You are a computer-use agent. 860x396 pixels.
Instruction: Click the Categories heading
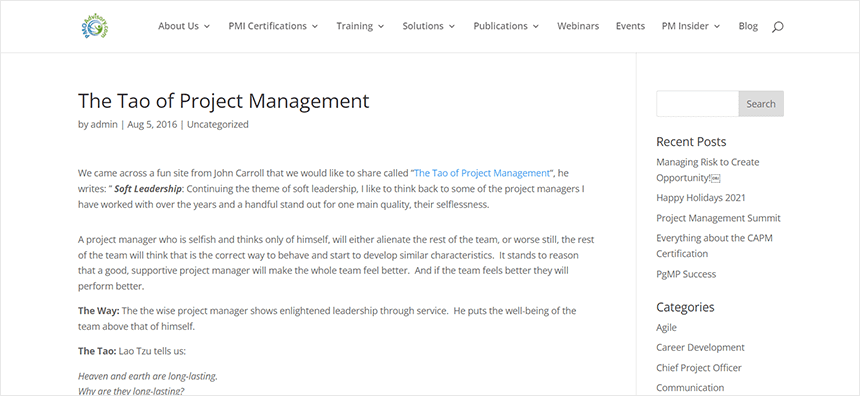[x=685, y=307]
